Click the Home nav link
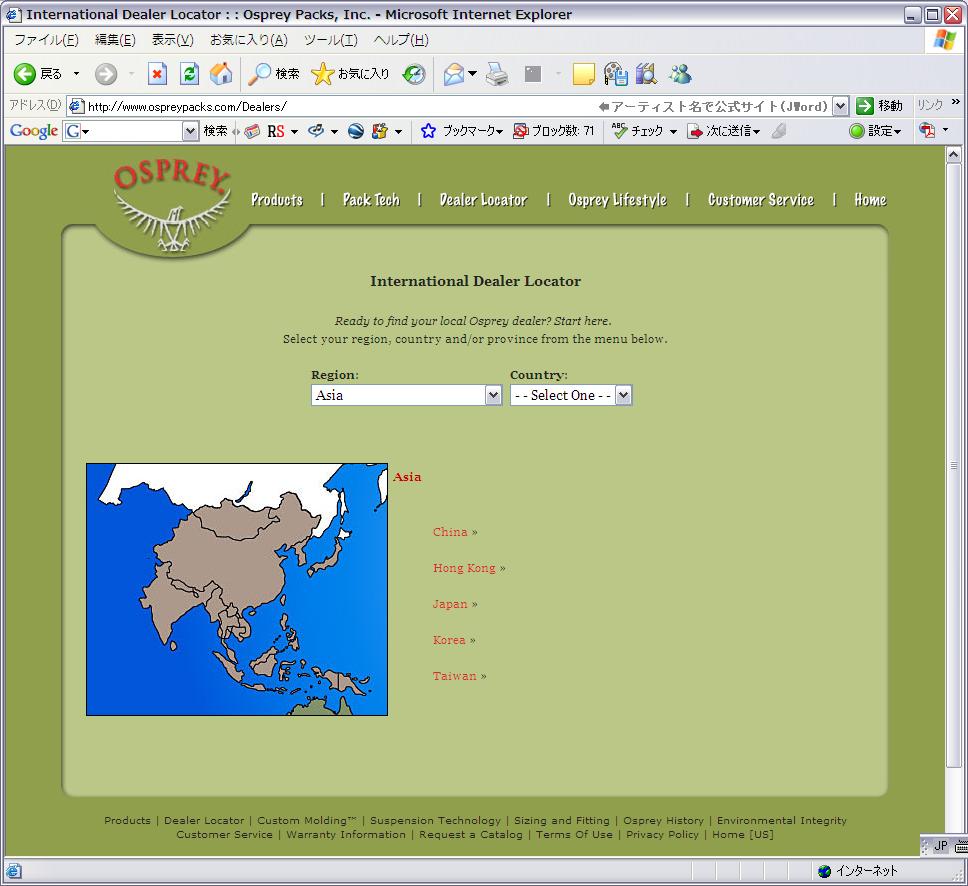 point(870,199)
